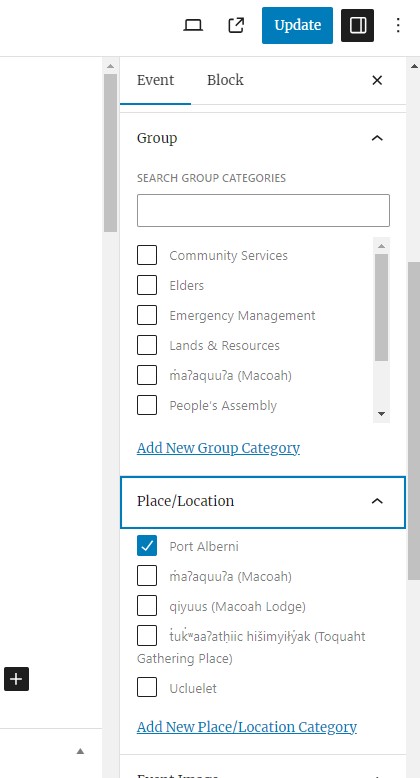Image resolution: width=420 pixels, height=778 pixels.
Task: Toggle the settings sidebar panel icon
Action: (x=357, y=25)
